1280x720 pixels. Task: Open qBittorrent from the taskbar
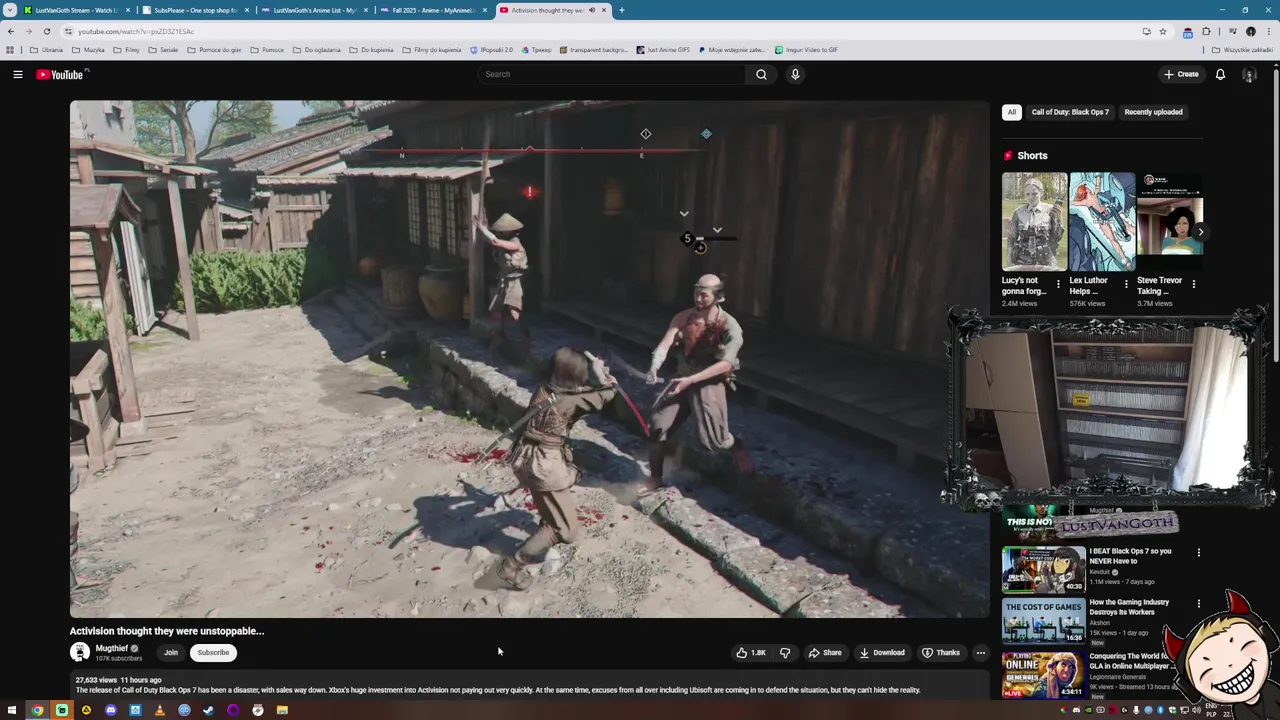click(x=184, y=710)
